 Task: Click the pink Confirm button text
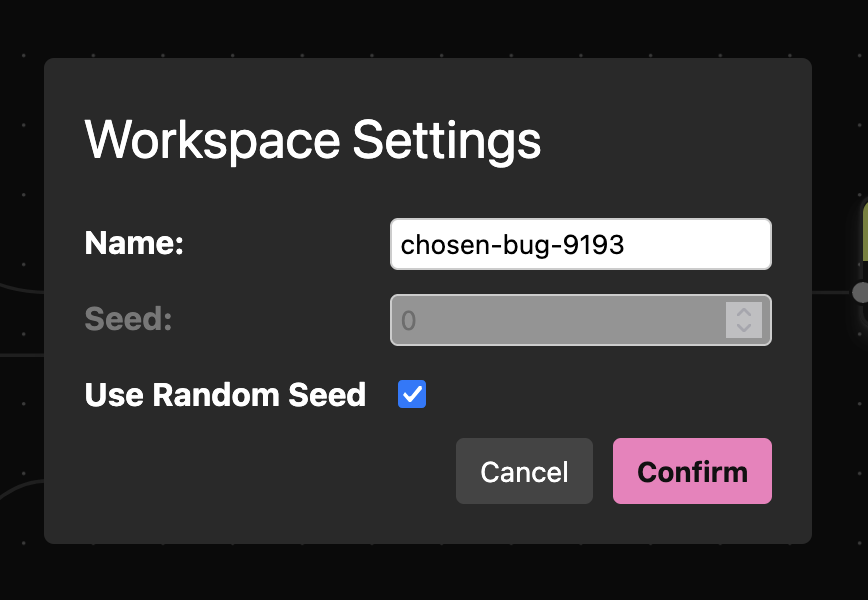[692, 470]
